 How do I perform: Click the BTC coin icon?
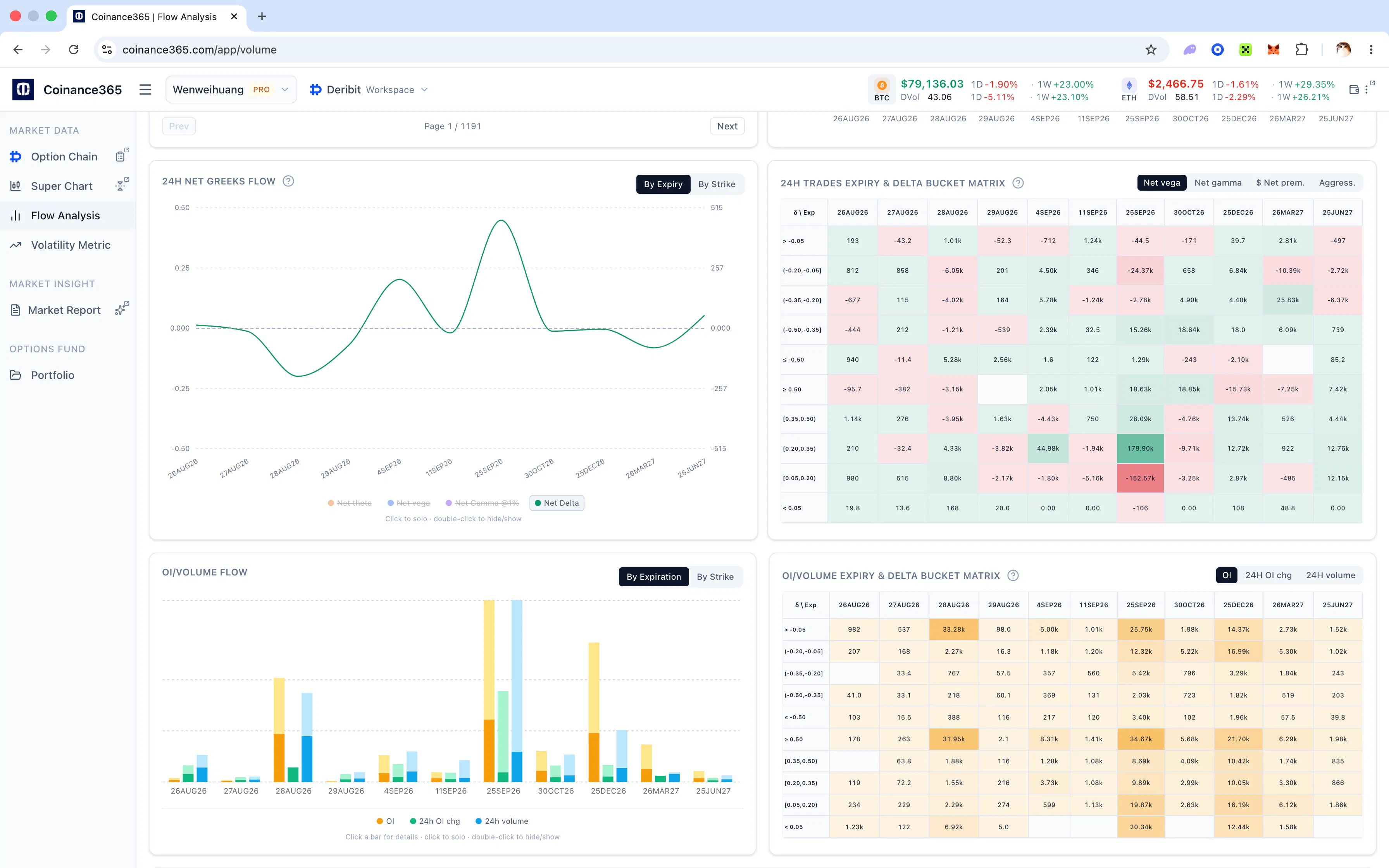(x=882, y=85)
